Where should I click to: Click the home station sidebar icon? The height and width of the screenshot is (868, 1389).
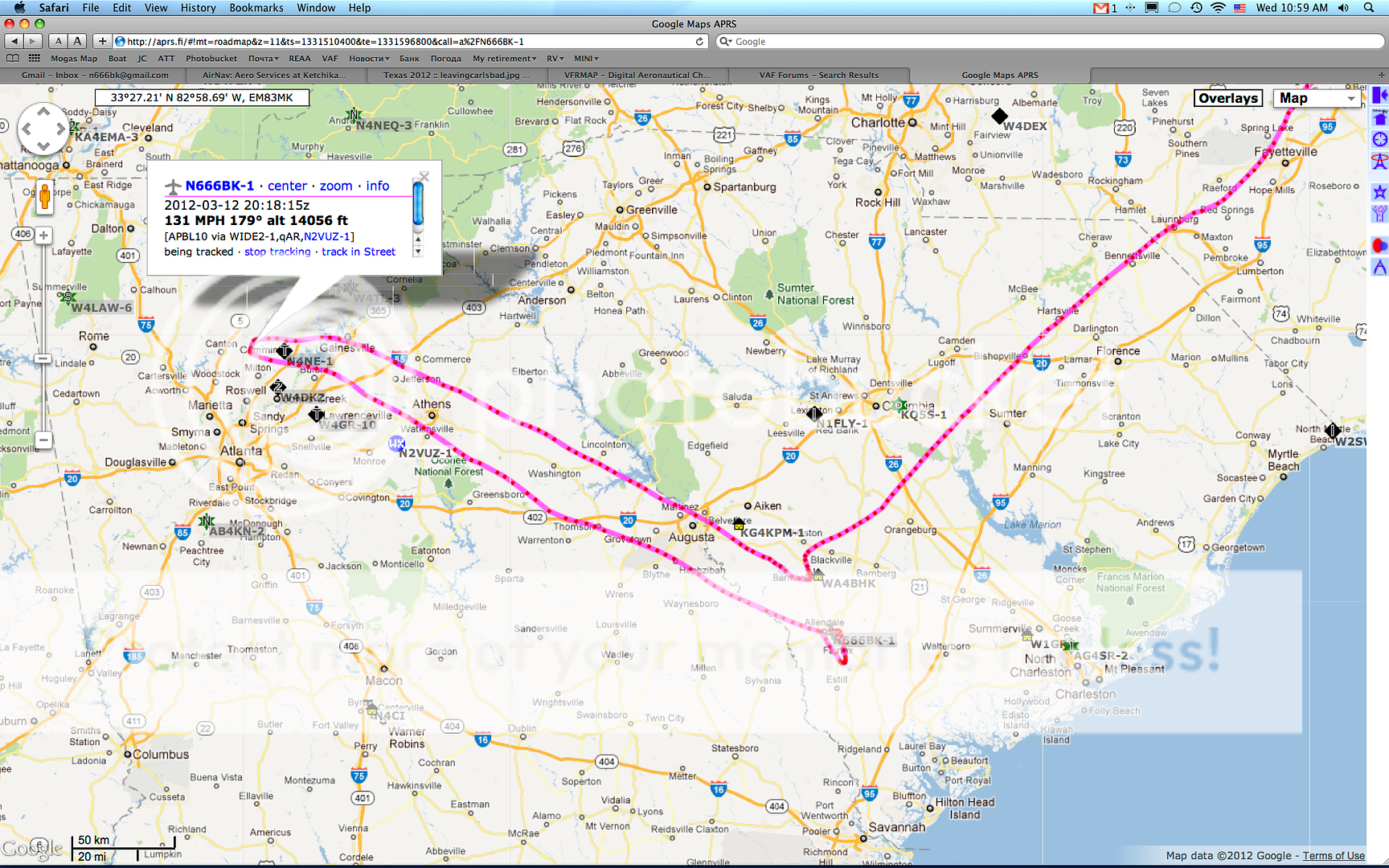click(x=1379, y=118)
